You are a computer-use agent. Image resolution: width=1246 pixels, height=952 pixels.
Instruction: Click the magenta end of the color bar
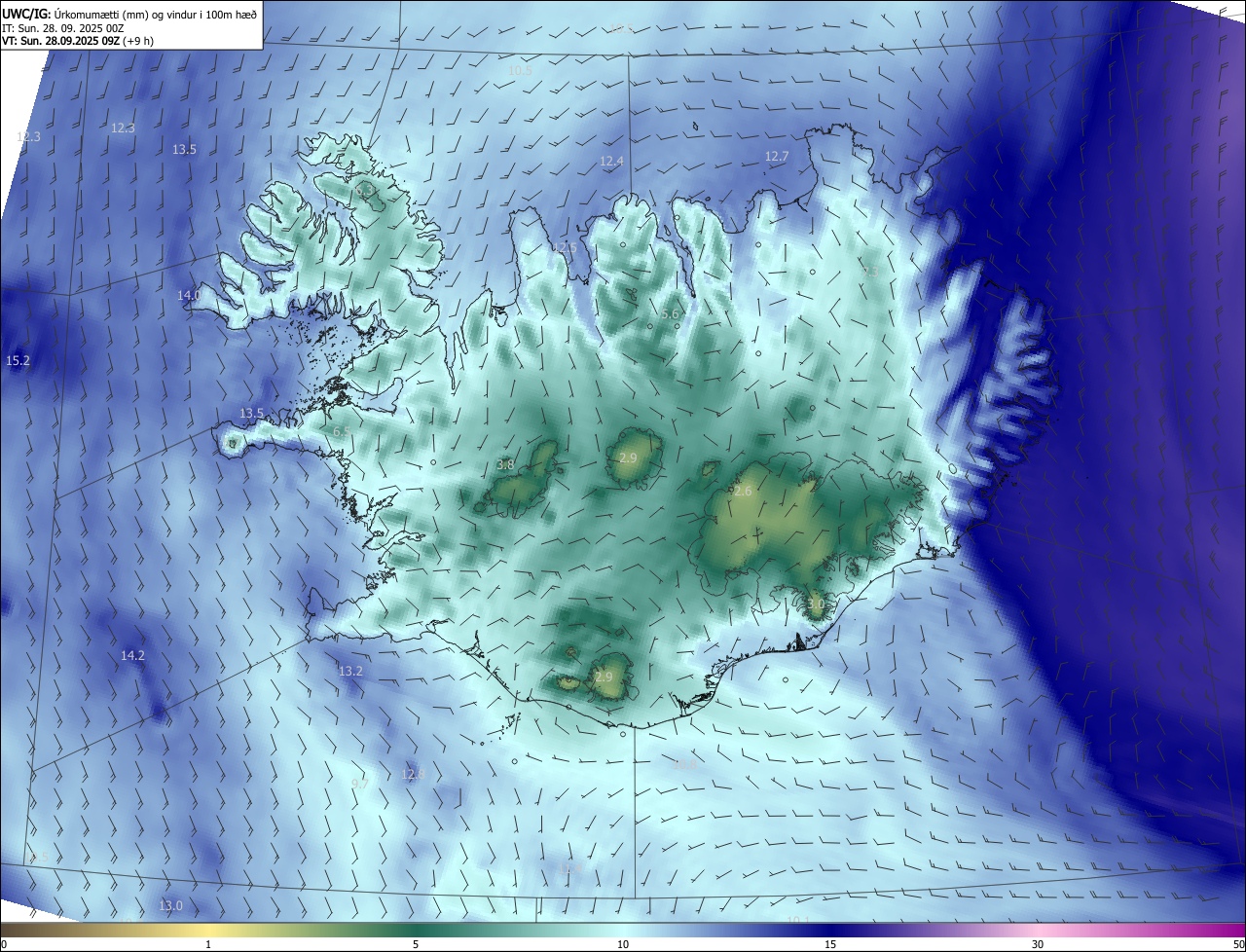(x=1231, y=930)
